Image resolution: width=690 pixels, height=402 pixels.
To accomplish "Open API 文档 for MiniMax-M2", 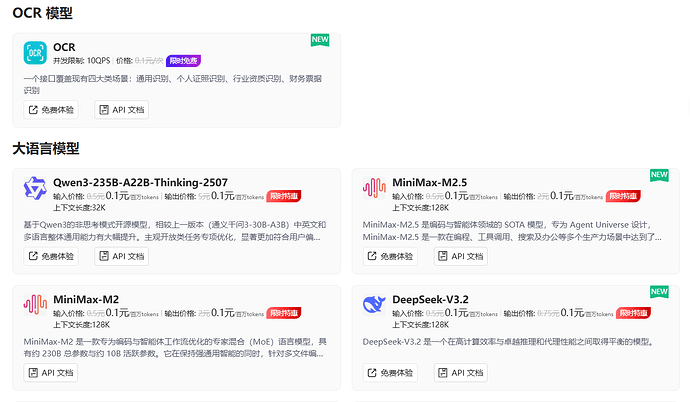I will click(x=51, y=373).
